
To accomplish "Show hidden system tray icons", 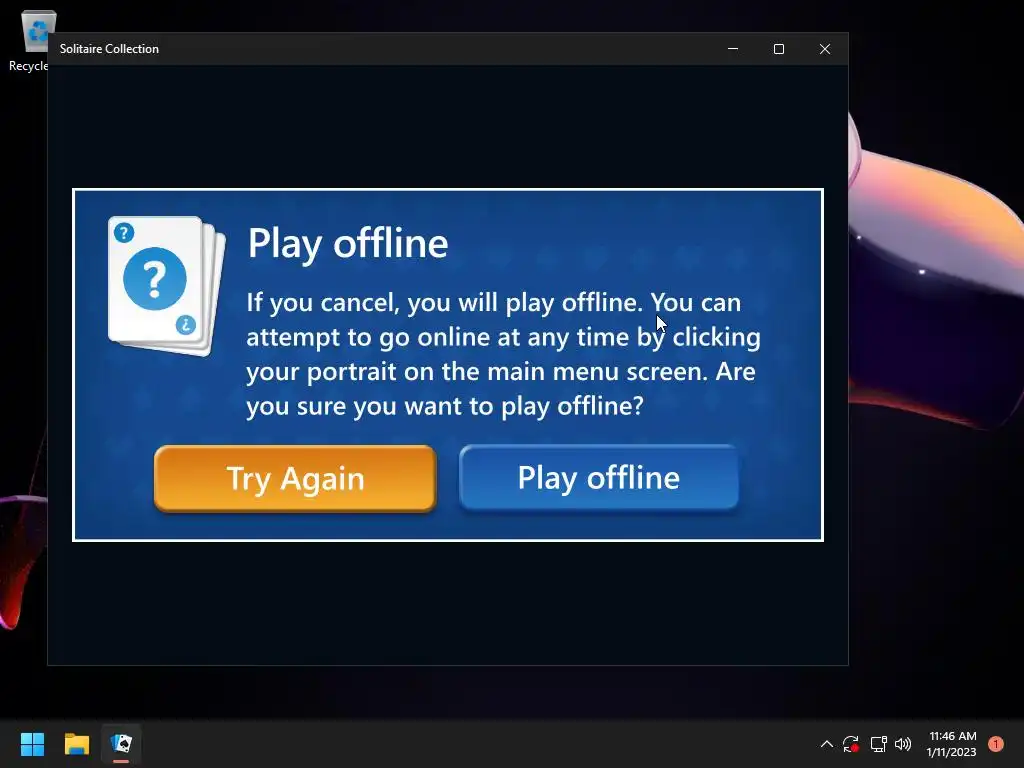I will point(826,744).
